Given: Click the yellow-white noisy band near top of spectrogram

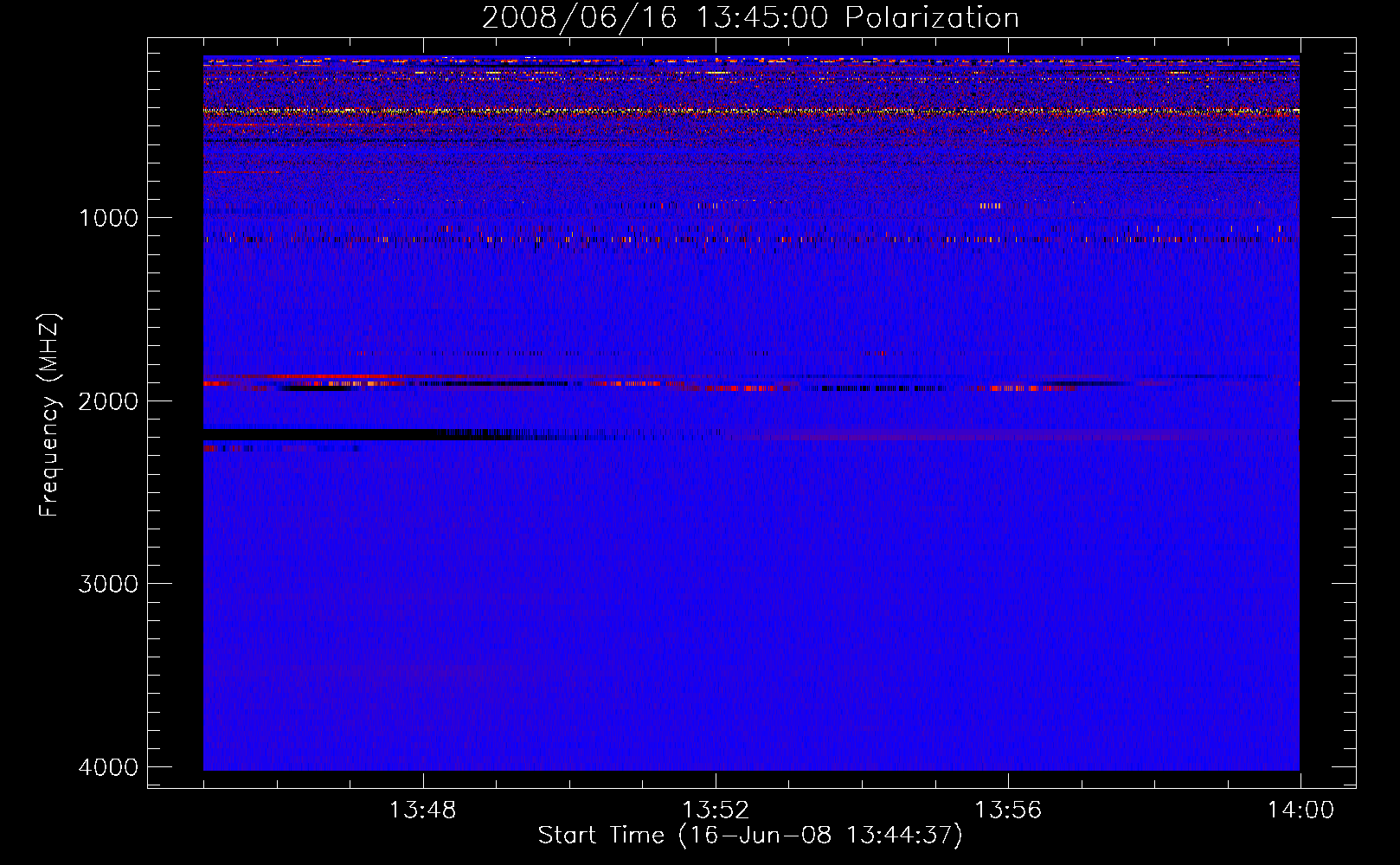Looking at the screenshot, I should click(751, 111).
